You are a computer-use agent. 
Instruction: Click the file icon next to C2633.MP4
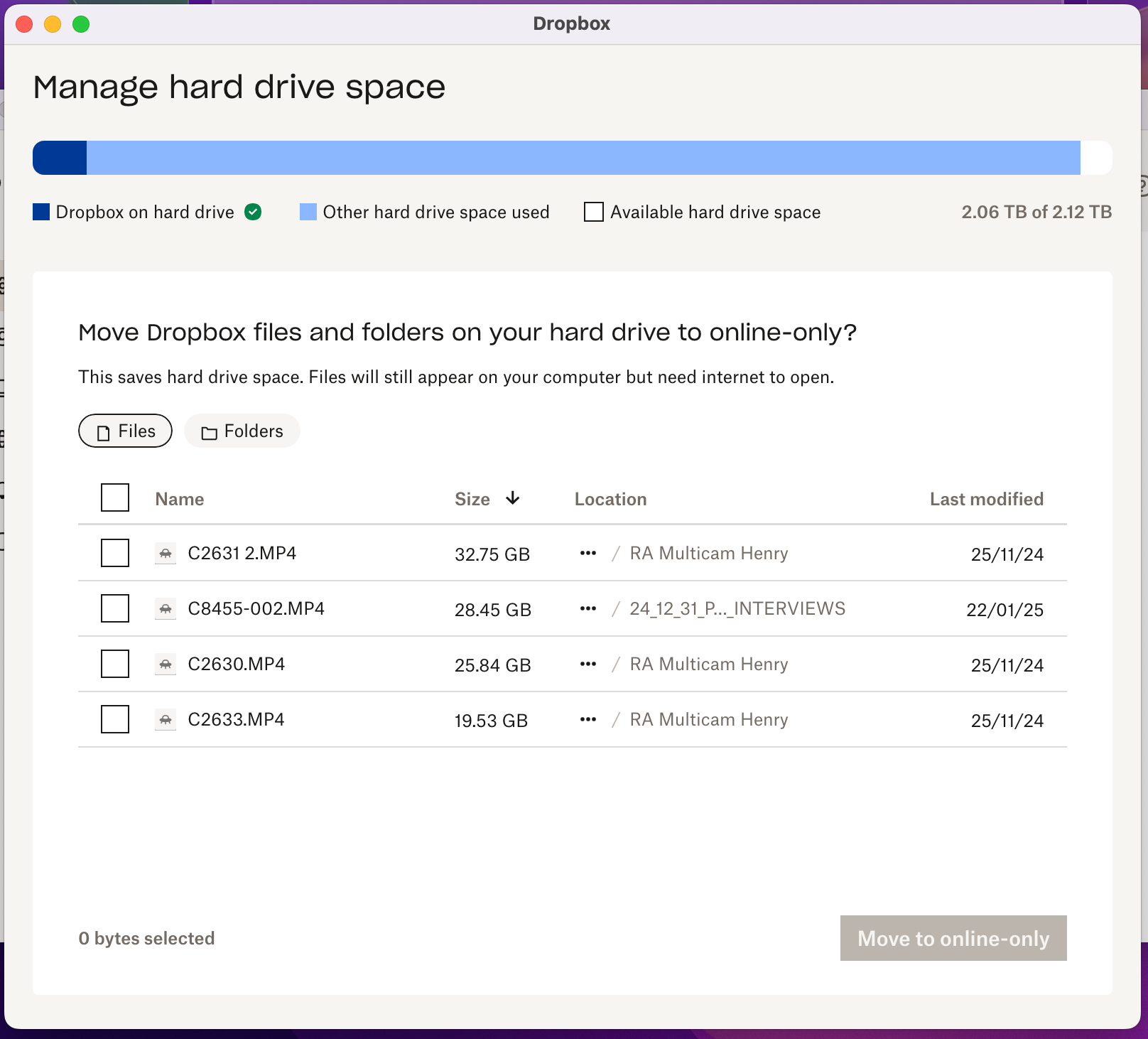tap(166, 720)
